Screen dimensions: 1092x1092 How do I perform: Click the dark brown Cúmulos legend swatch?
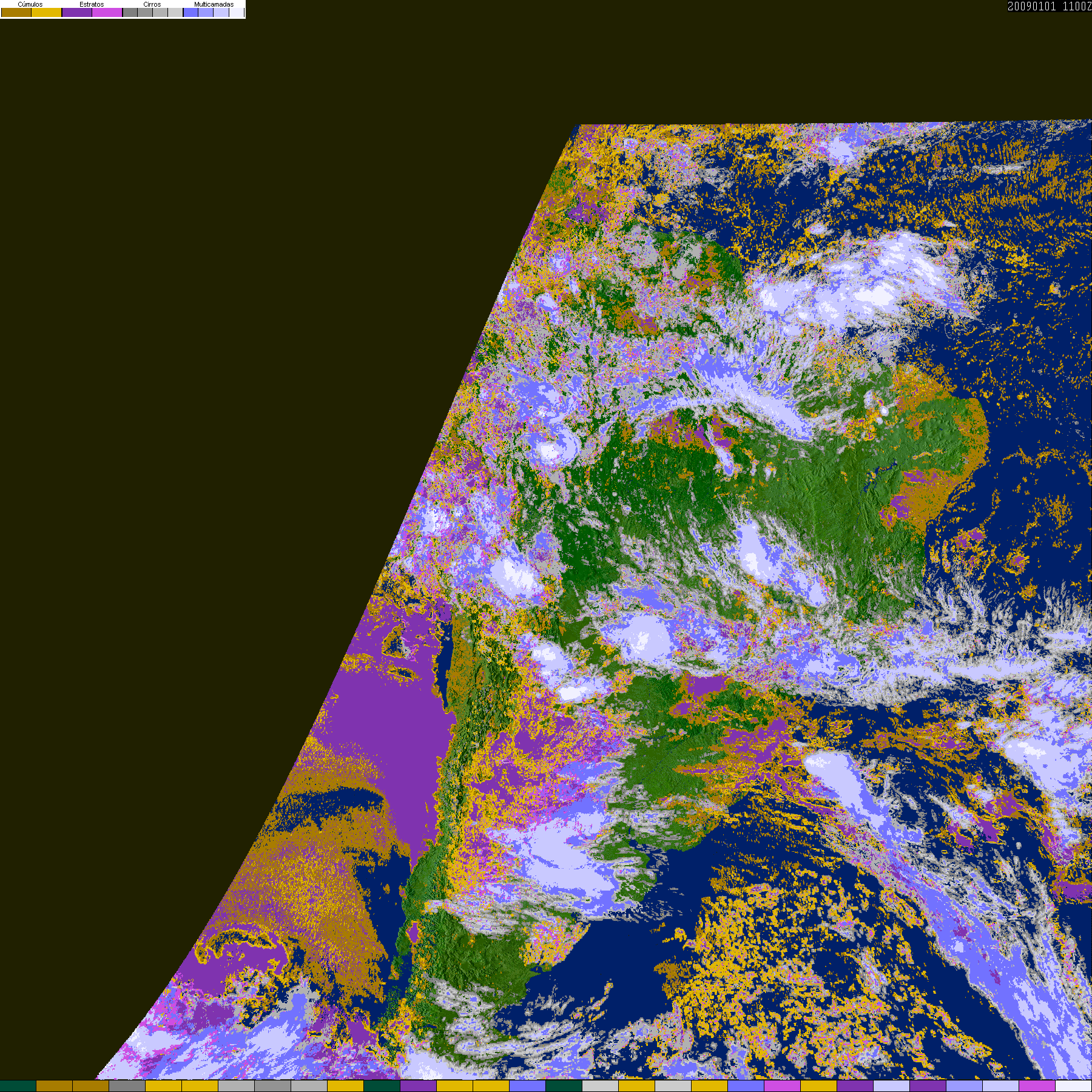point(16,12)
